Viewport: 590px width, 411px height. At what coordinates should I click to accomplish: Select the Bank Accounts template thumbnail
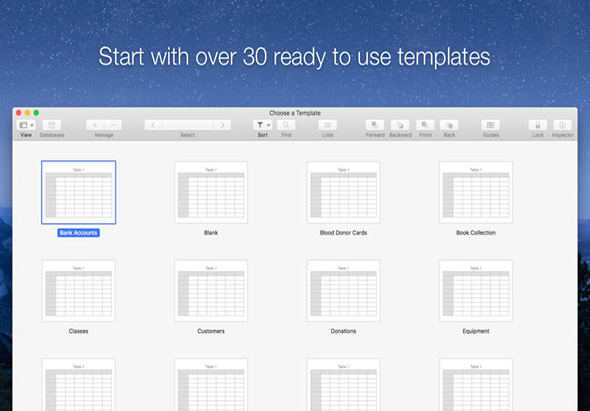(79, 192)
